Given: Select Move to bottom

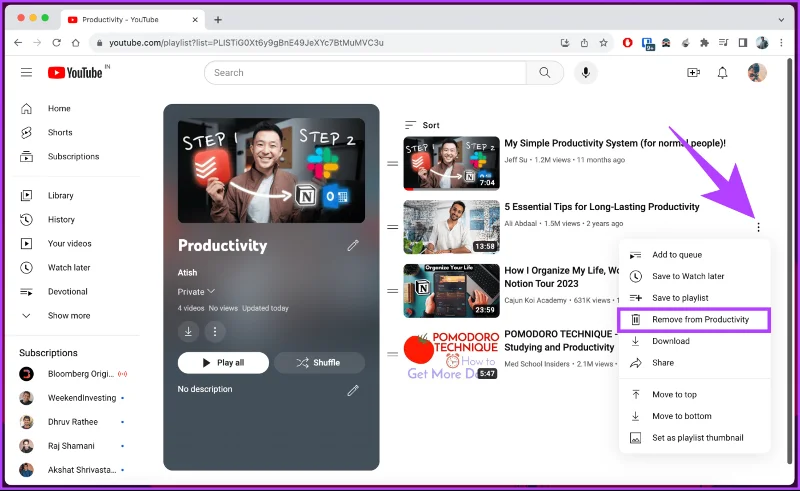Looking at the screenshot, I should coord(694,416).
